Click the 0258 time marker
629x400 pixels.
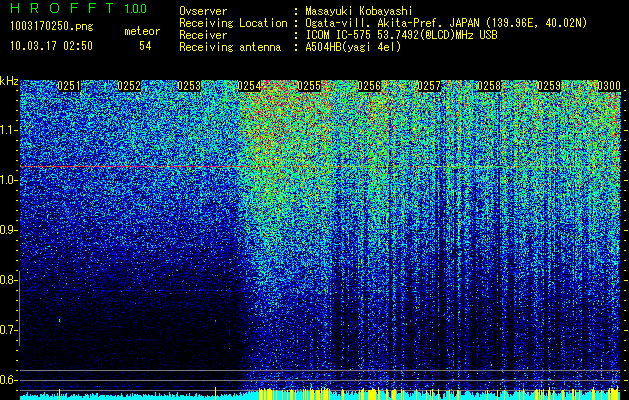[489, 86]
